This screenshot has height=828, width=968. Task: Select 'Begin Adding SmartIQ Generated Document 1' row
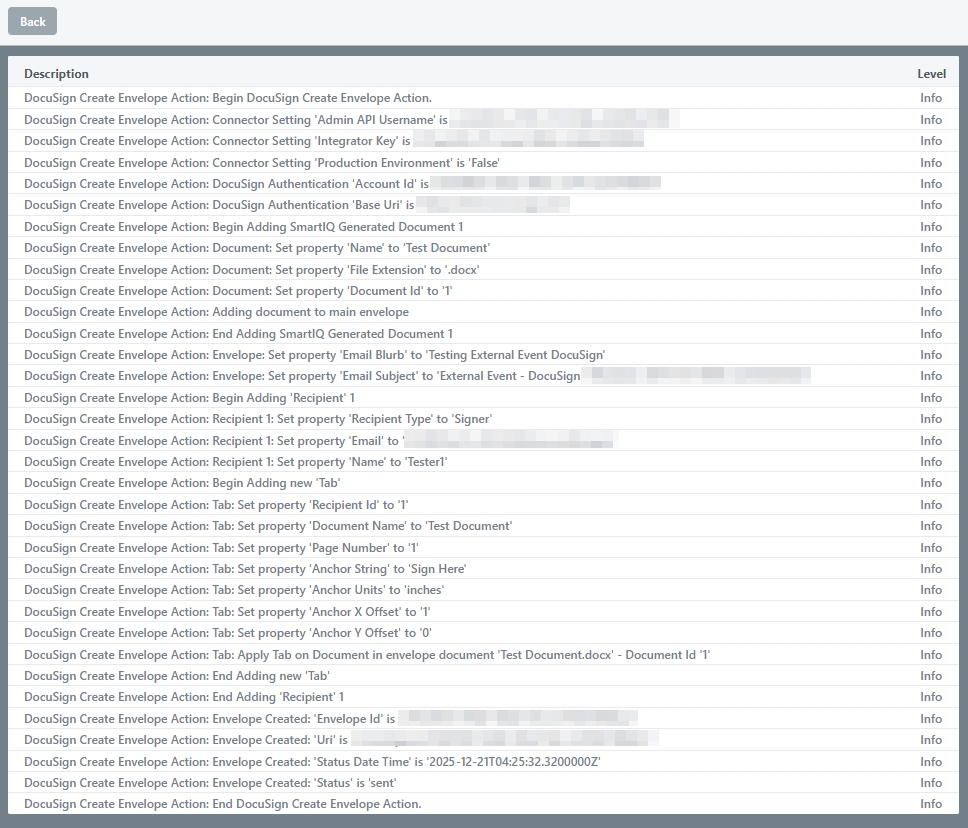click(483, 227)
